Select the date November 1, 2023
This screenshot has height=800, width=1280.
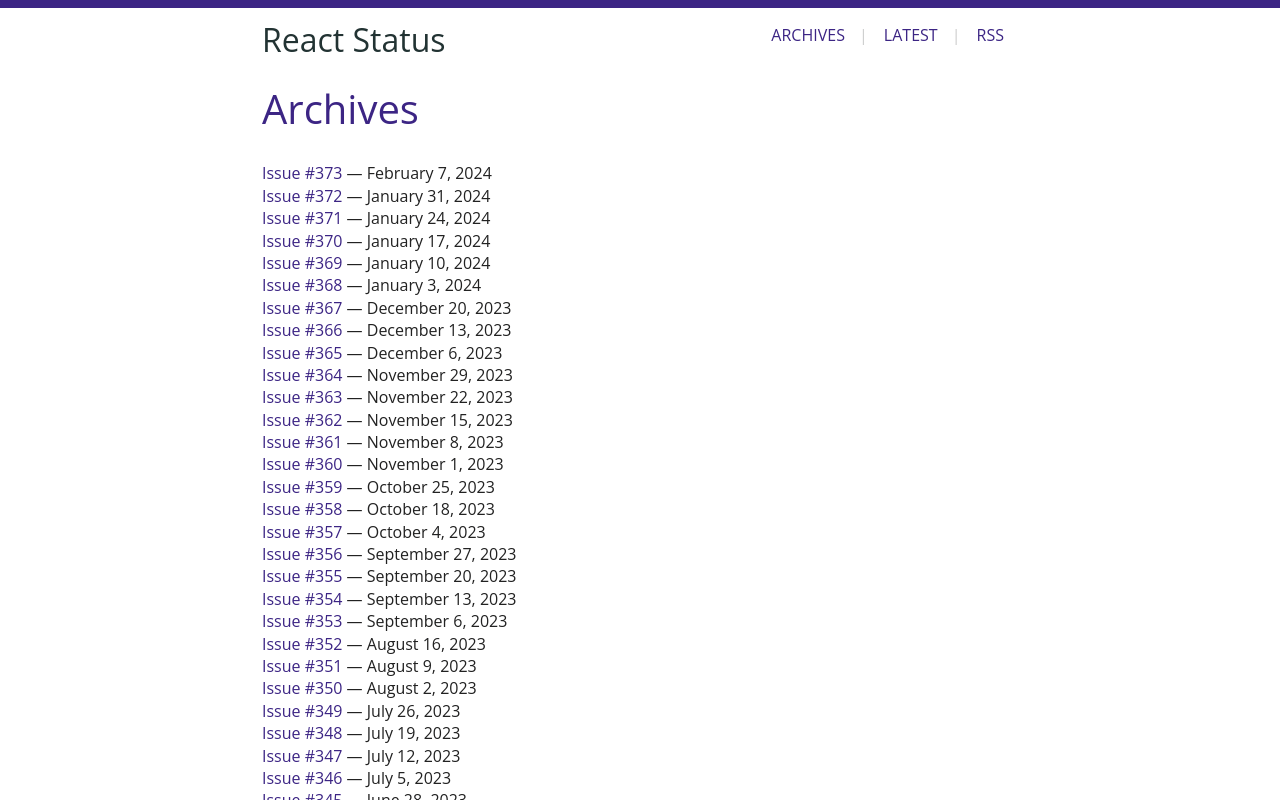[435, 464]
